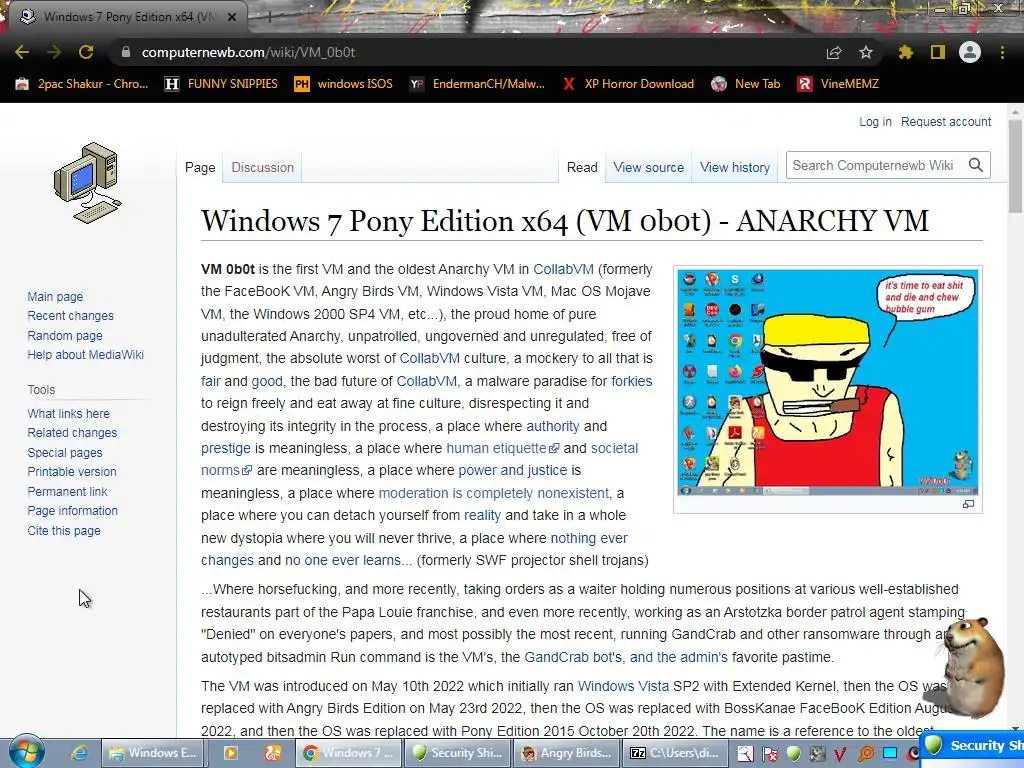Screen dimensions: 1024x768
Task: Toggle the browser side panel
Action: [x=938, y=52]
